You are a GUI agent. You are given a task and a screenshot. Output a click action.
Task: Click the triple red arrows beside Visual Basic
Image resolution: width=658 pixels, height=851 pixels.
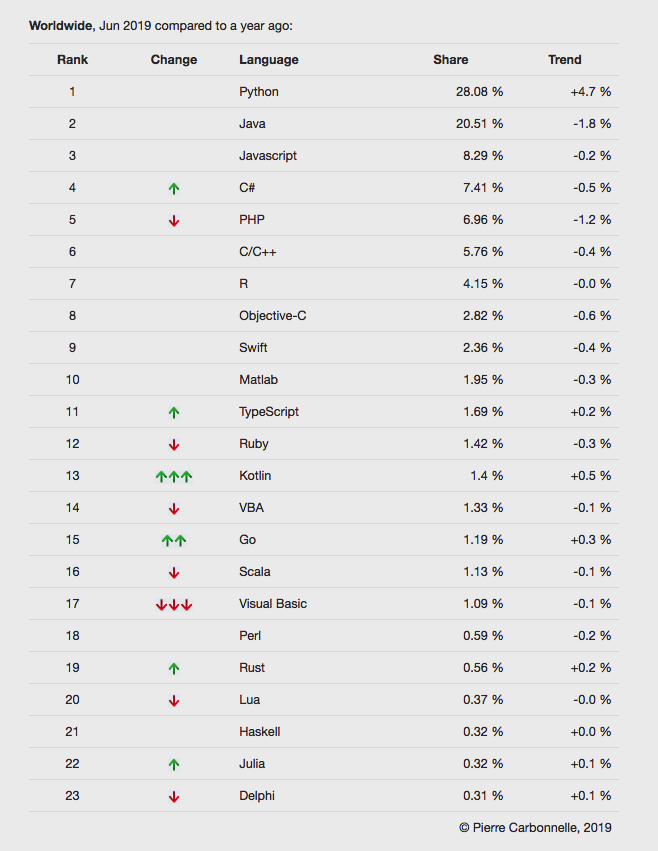coord(174,604)
